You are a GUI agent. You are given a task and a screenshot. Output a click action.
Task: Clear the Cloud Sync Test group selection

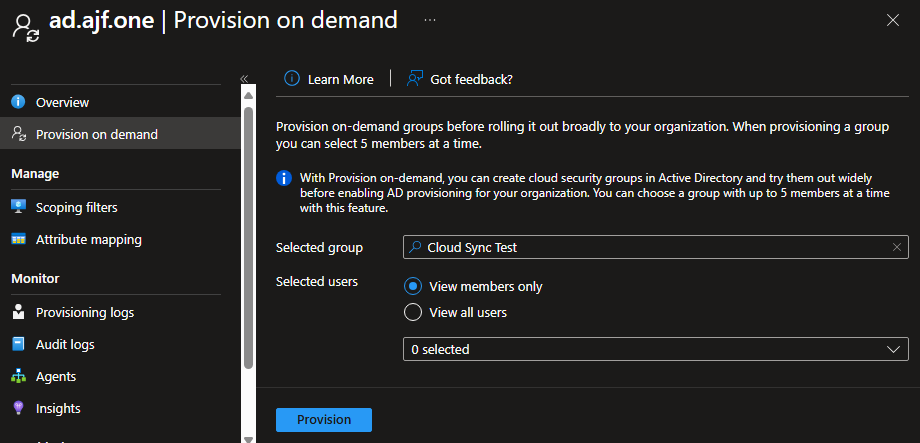point(897,247)
